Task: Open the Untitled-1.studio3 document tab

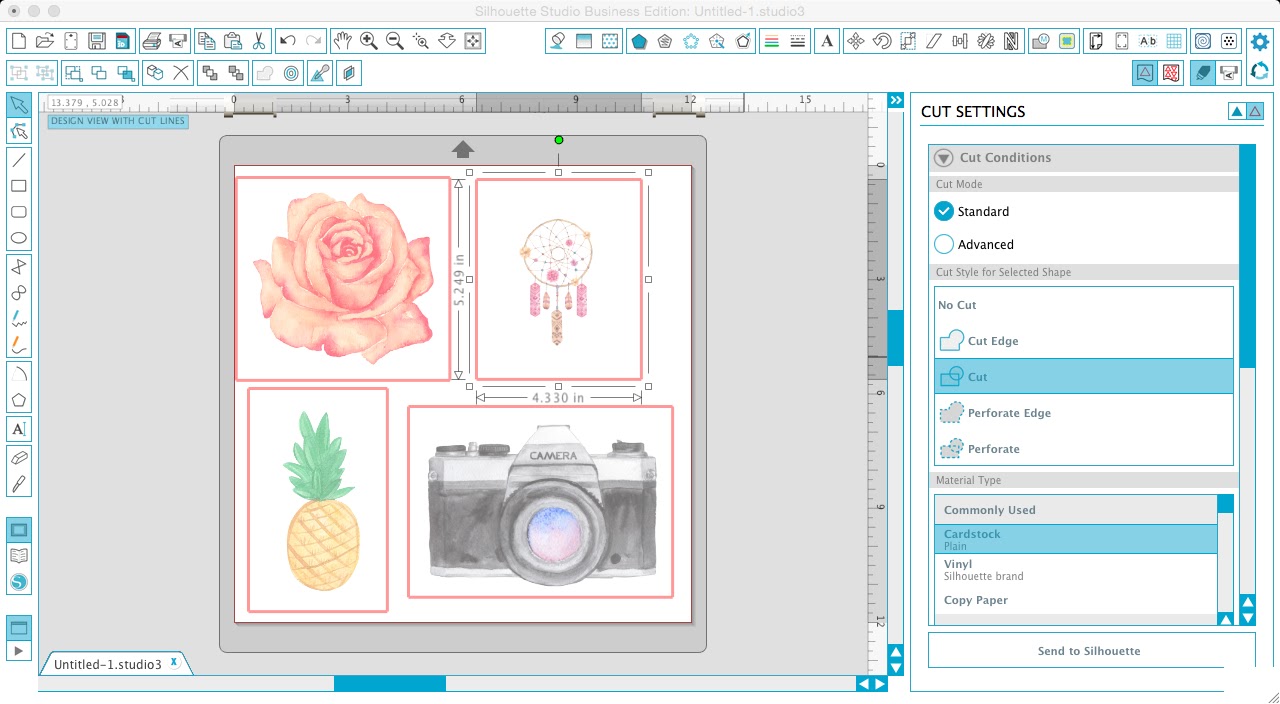Action: [108, 664]
